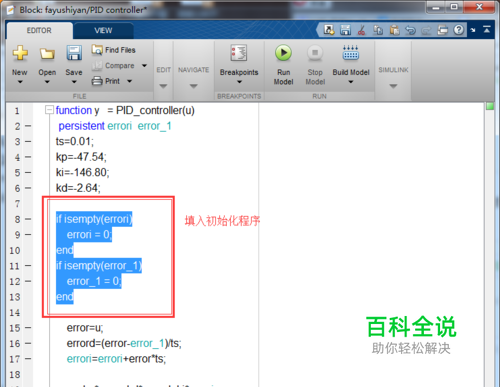Switch to the EDITOR tab
Image resolution: width=500 pixels, height=387 pixels.
click(x=39, y=31)
